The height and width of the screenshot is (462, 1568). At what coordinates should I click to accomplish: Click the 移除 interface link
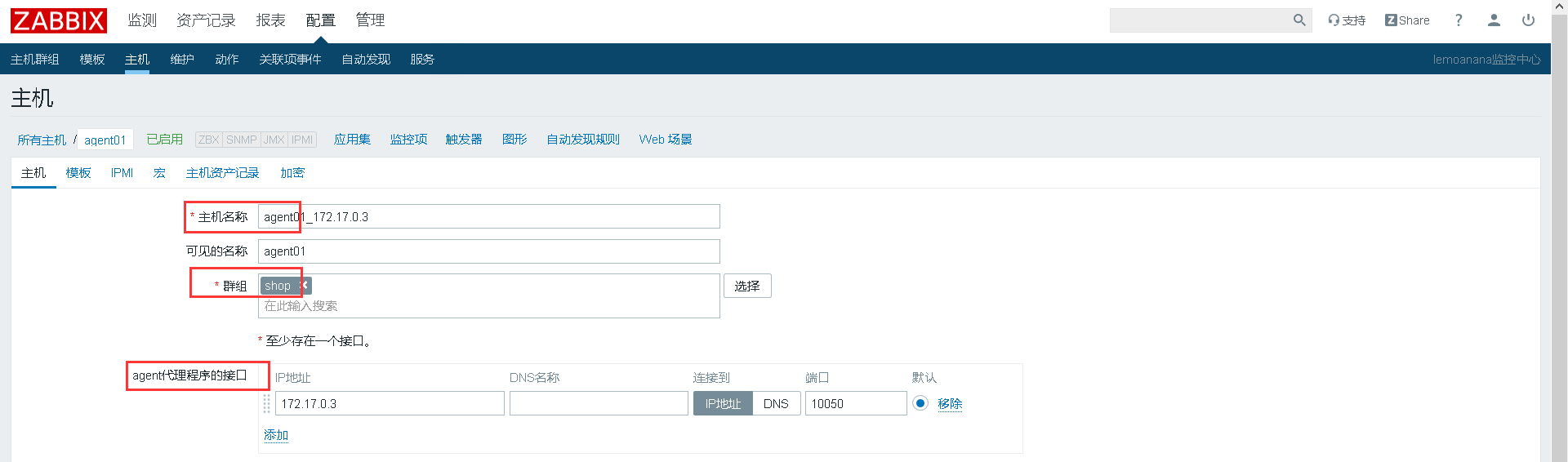click(x=950, y=403)
